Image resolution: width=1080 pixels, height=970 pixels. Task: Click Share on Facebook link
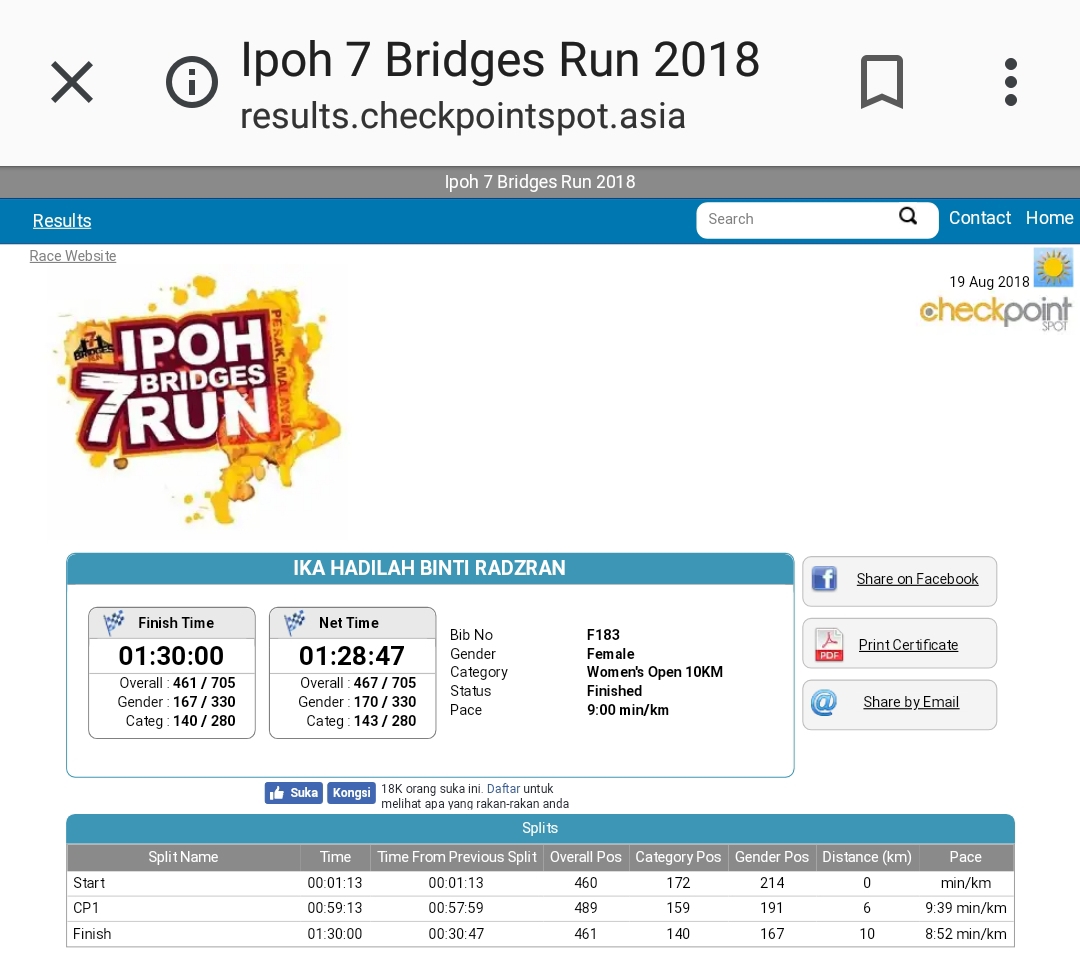click(917, 579)
